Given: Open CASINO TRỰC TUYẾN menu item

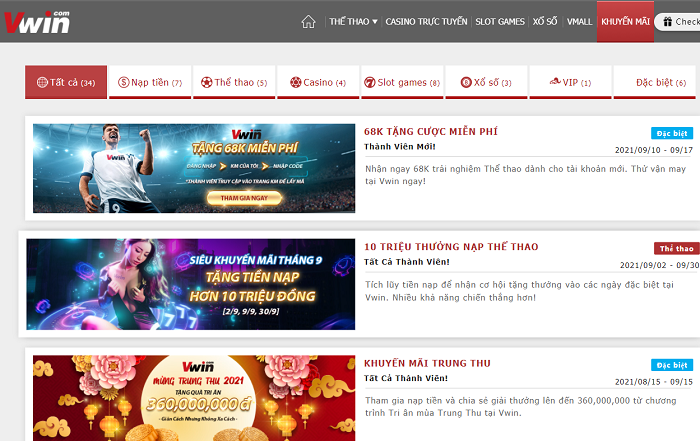Looking at the screenshot, I should point(426,22).
